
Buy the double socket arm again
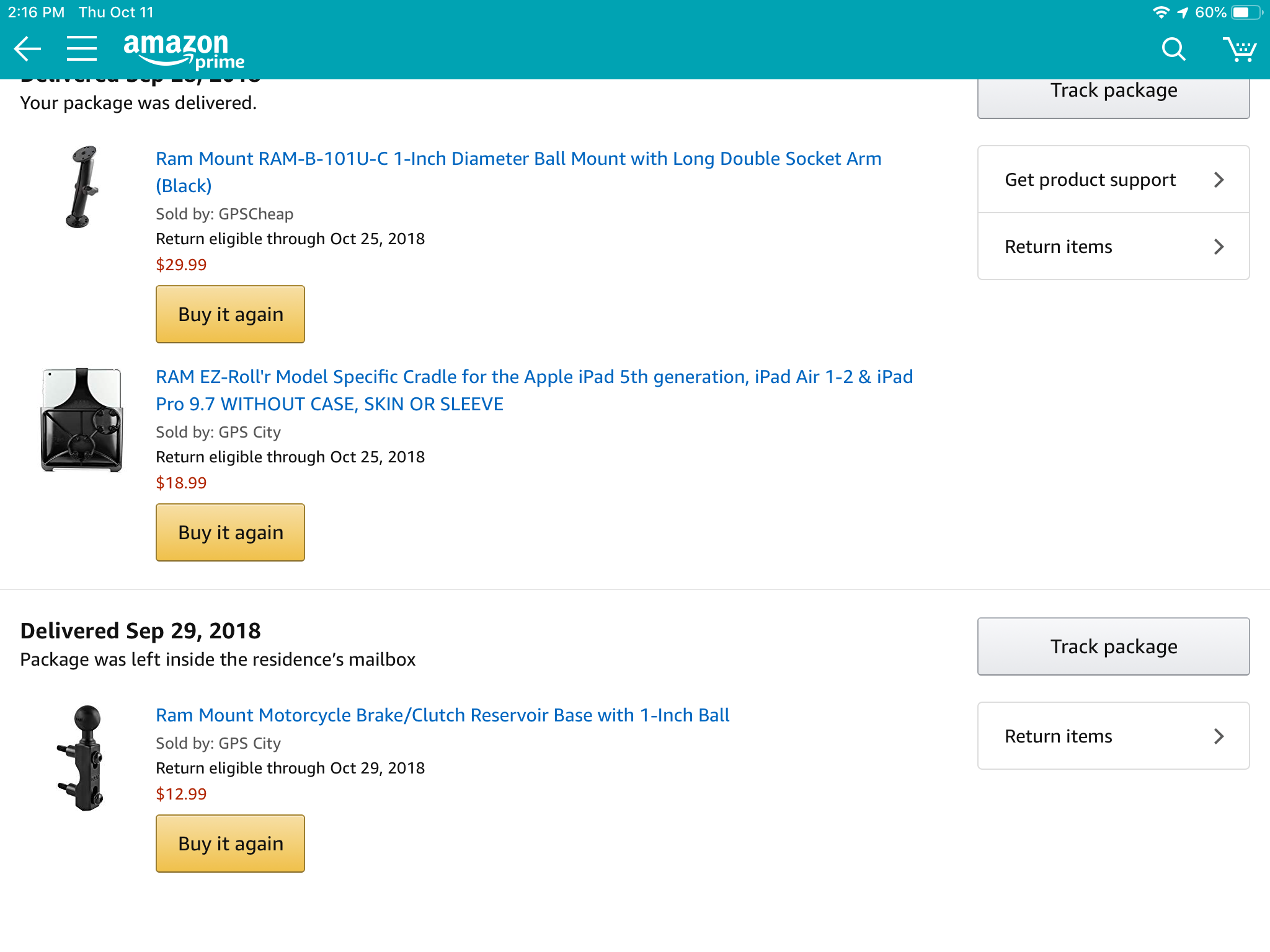[230, 314]
